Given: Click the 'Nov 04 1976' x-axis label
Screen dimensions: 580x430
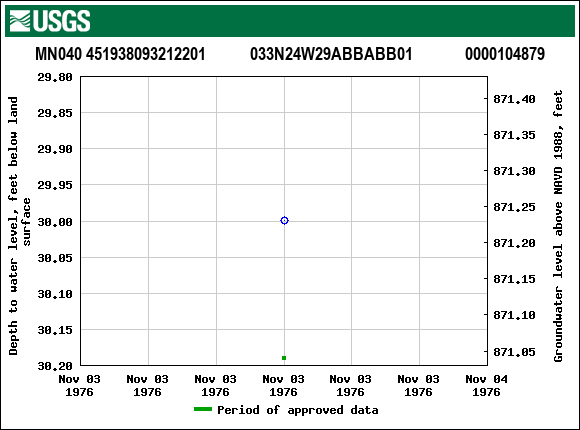Looking at the screenshot, I should pyautogui.click(x=486, y=386).
